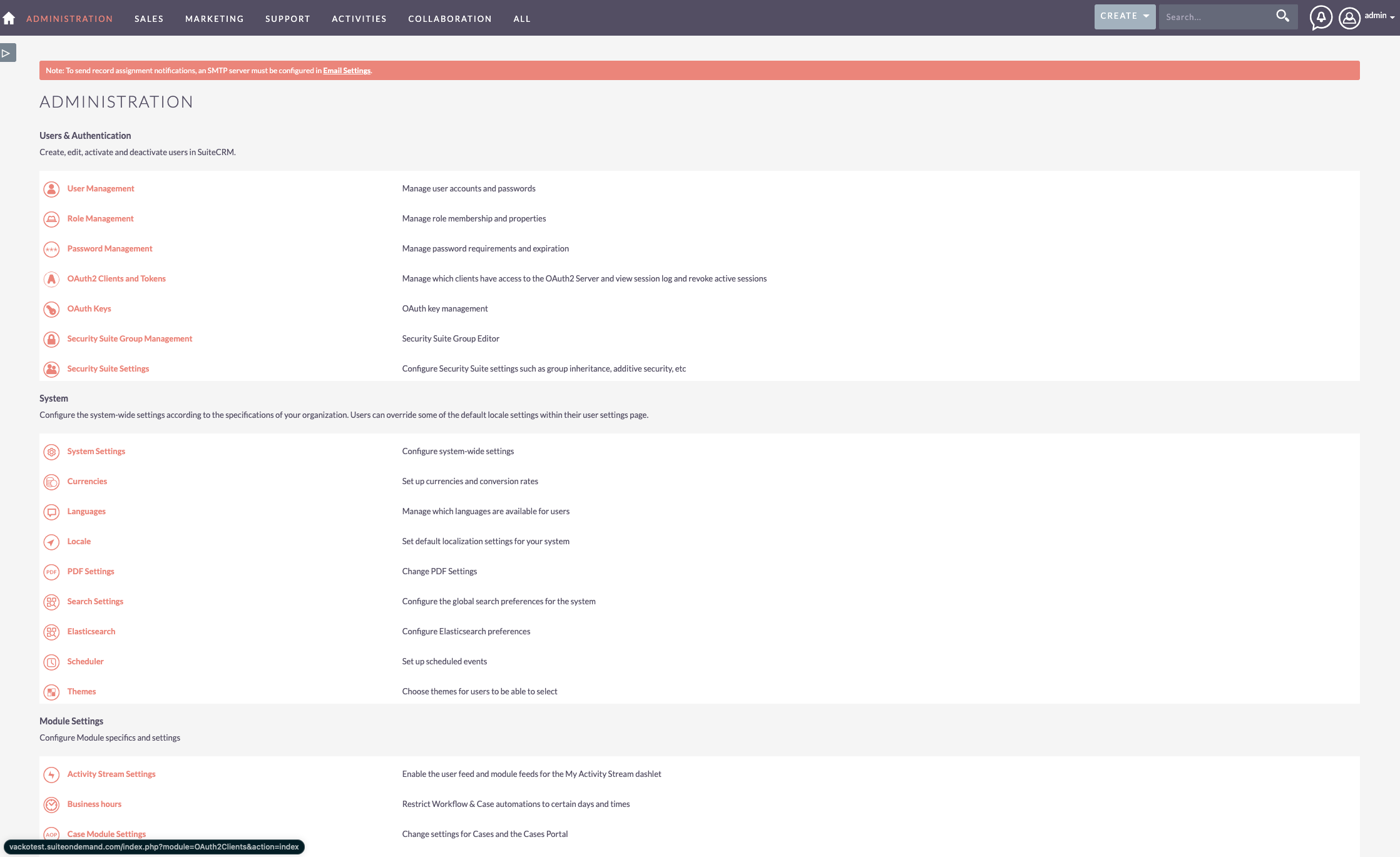Open Business hours link
Viewport: 1400px width, 857px height.
point(95,804)
